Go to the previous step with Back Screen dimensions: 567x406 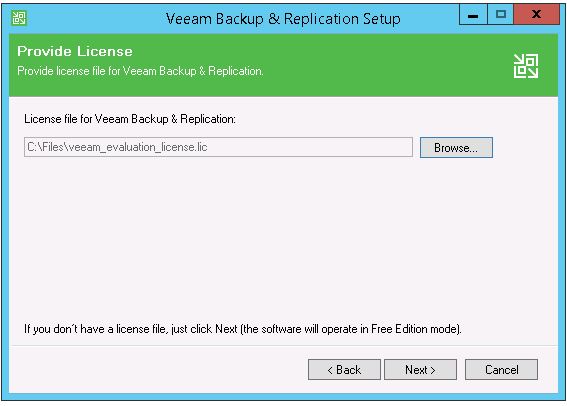point(344,369)
